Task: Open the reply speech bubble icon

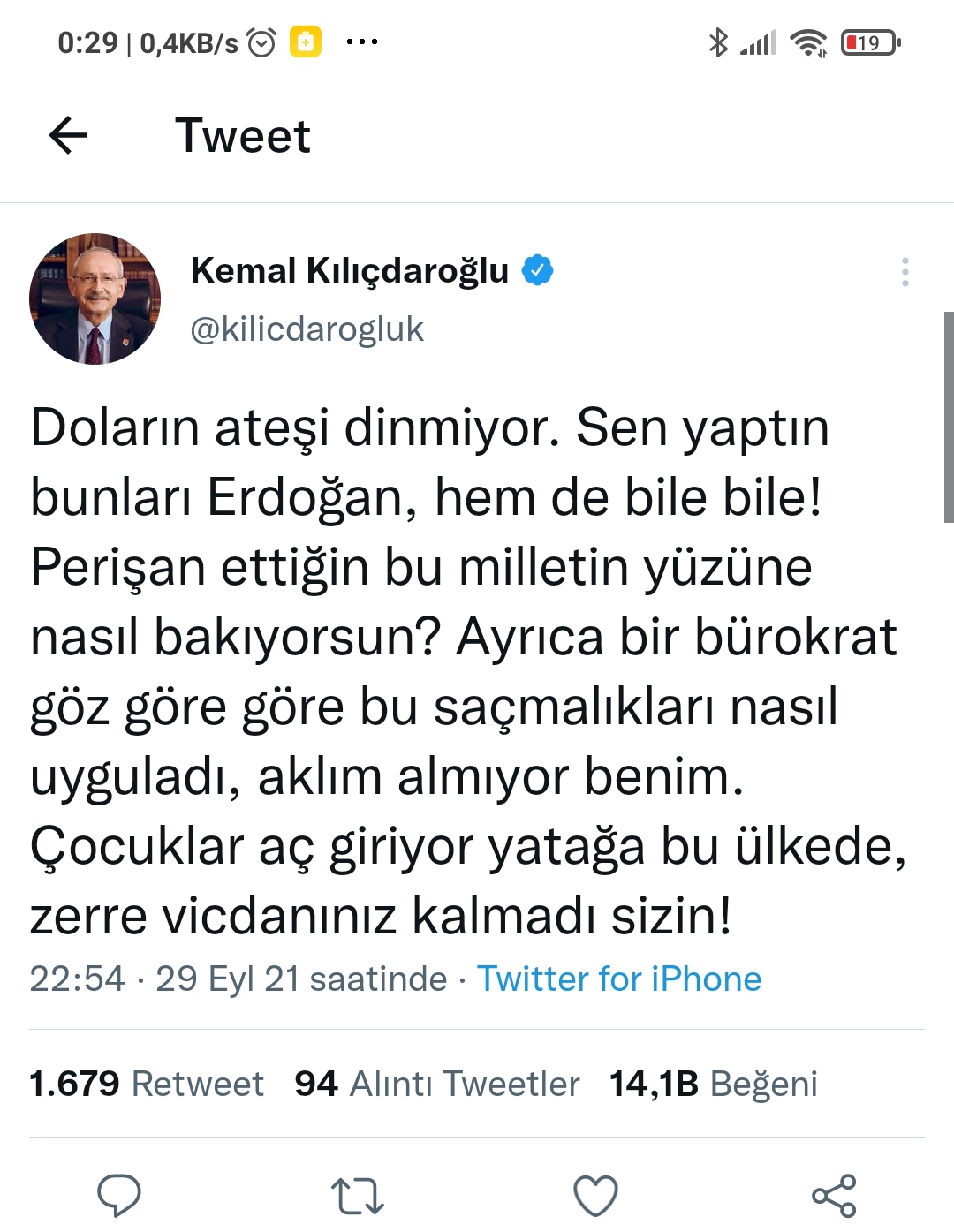Action: (118, 1196)
